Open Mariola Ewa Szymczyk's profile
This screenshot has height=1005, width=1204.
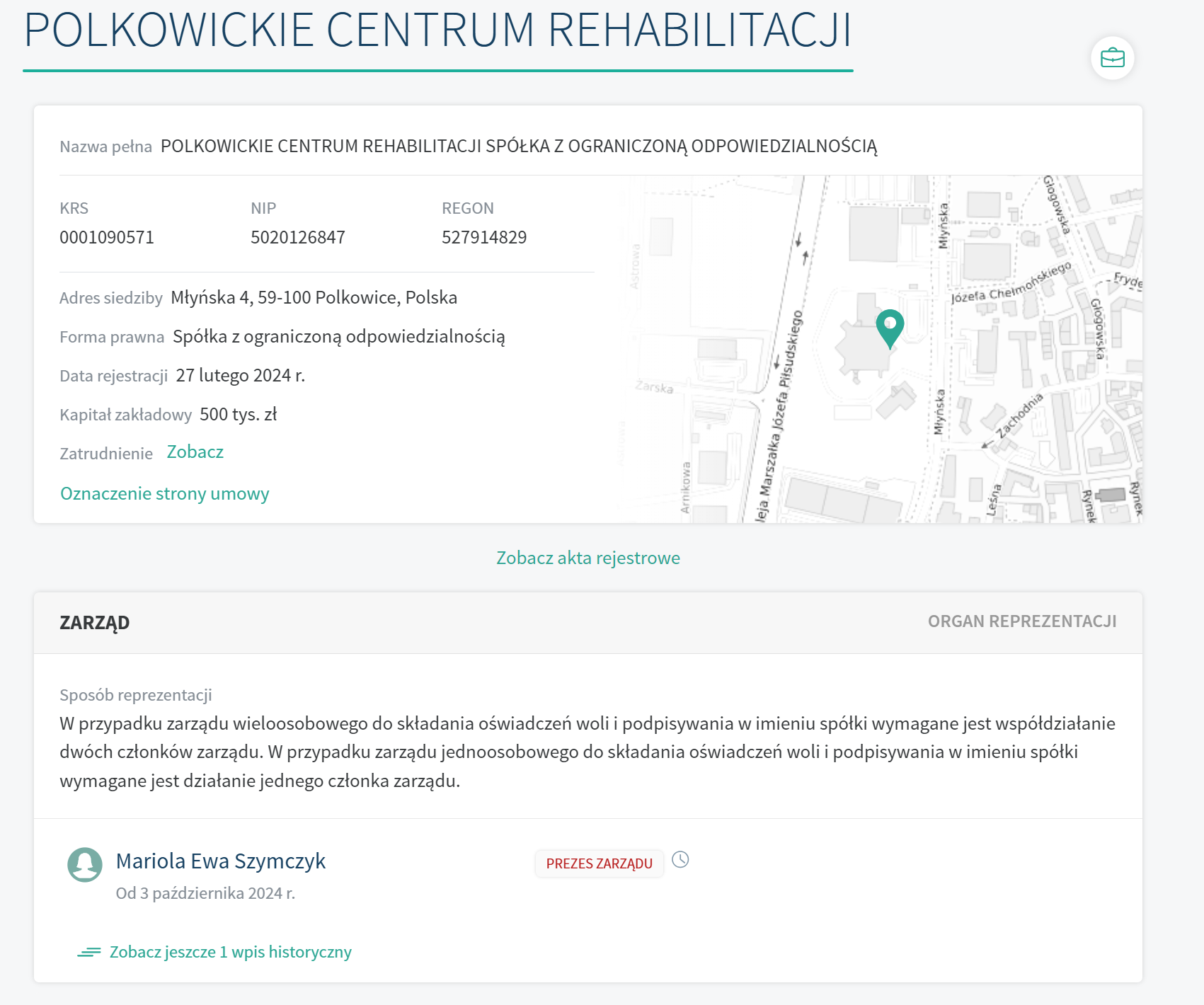pos(220,861)
